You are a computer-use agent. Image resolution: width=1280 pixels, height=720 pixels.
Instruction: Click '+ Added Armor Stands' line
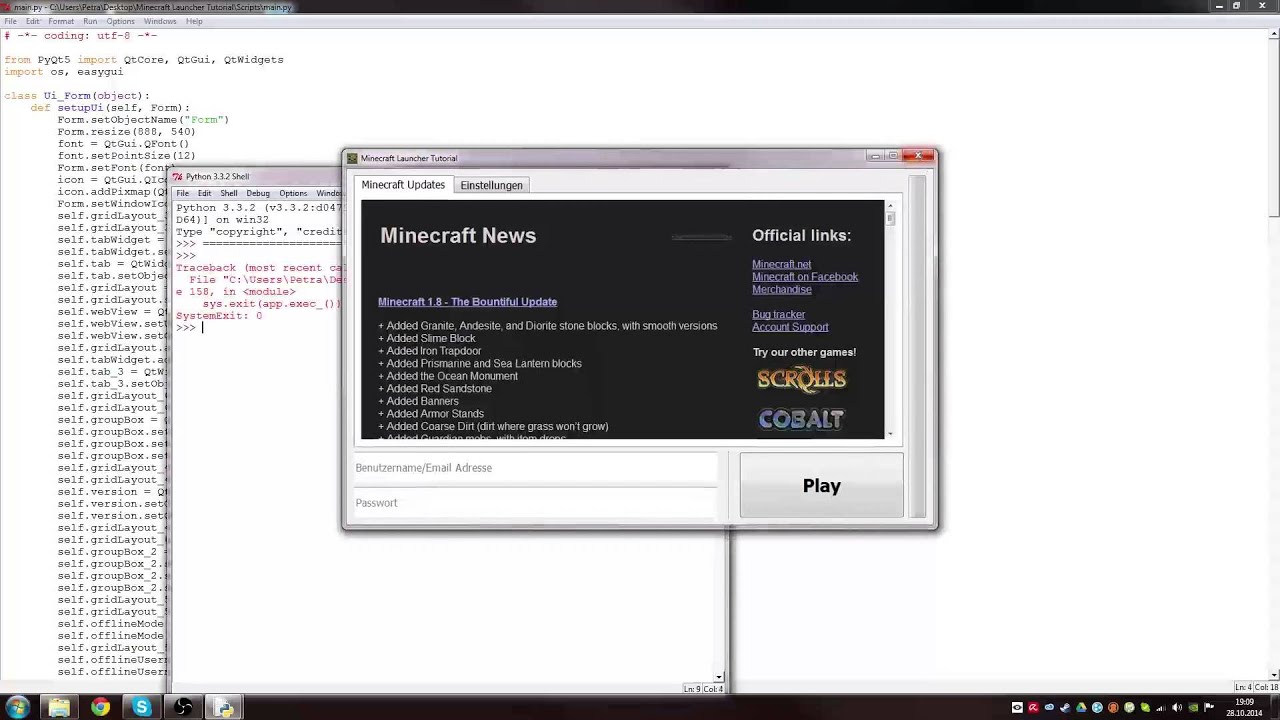(431, 414)
